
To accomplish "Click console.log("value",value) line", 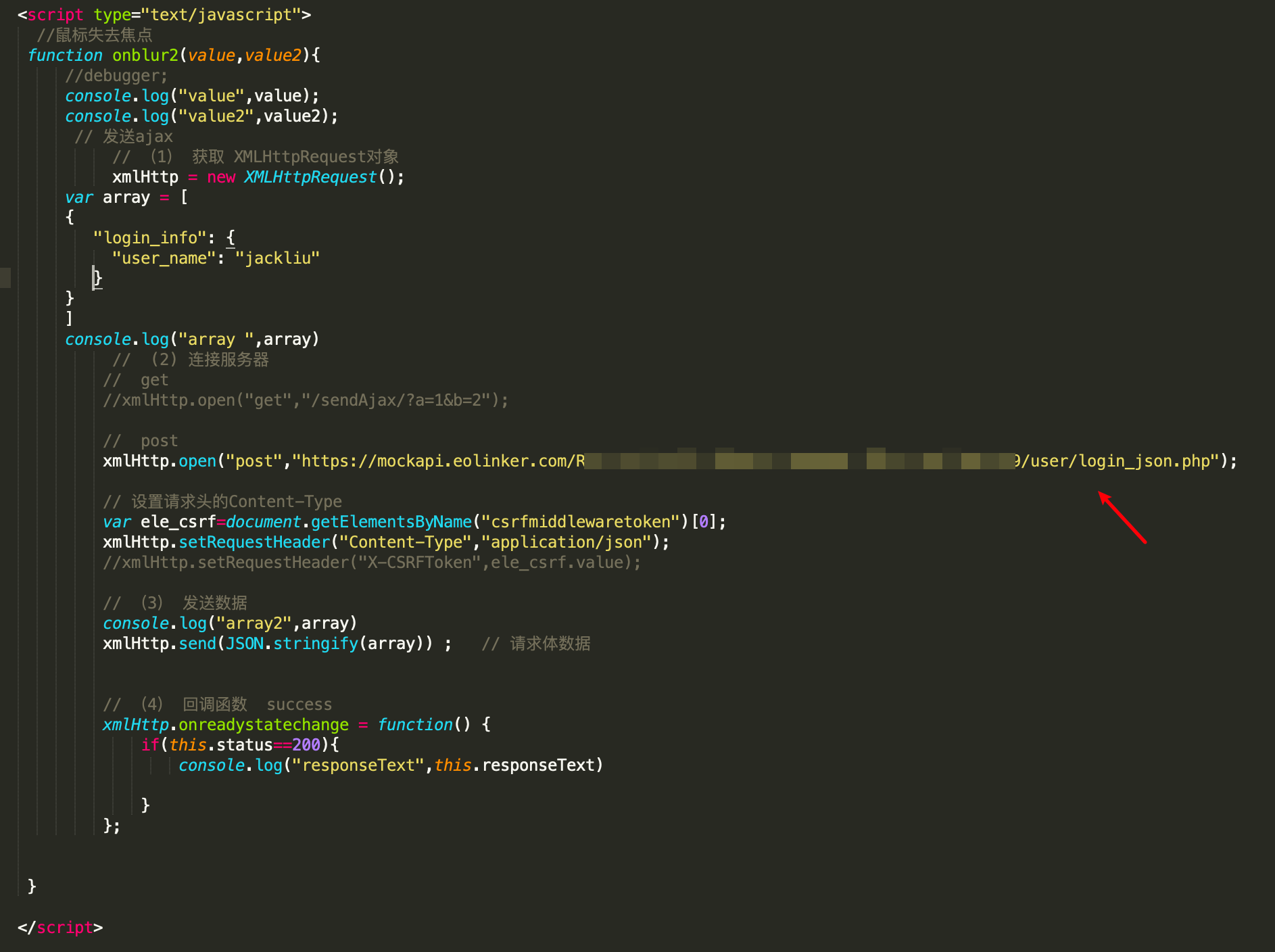I will tap(192, 95).
